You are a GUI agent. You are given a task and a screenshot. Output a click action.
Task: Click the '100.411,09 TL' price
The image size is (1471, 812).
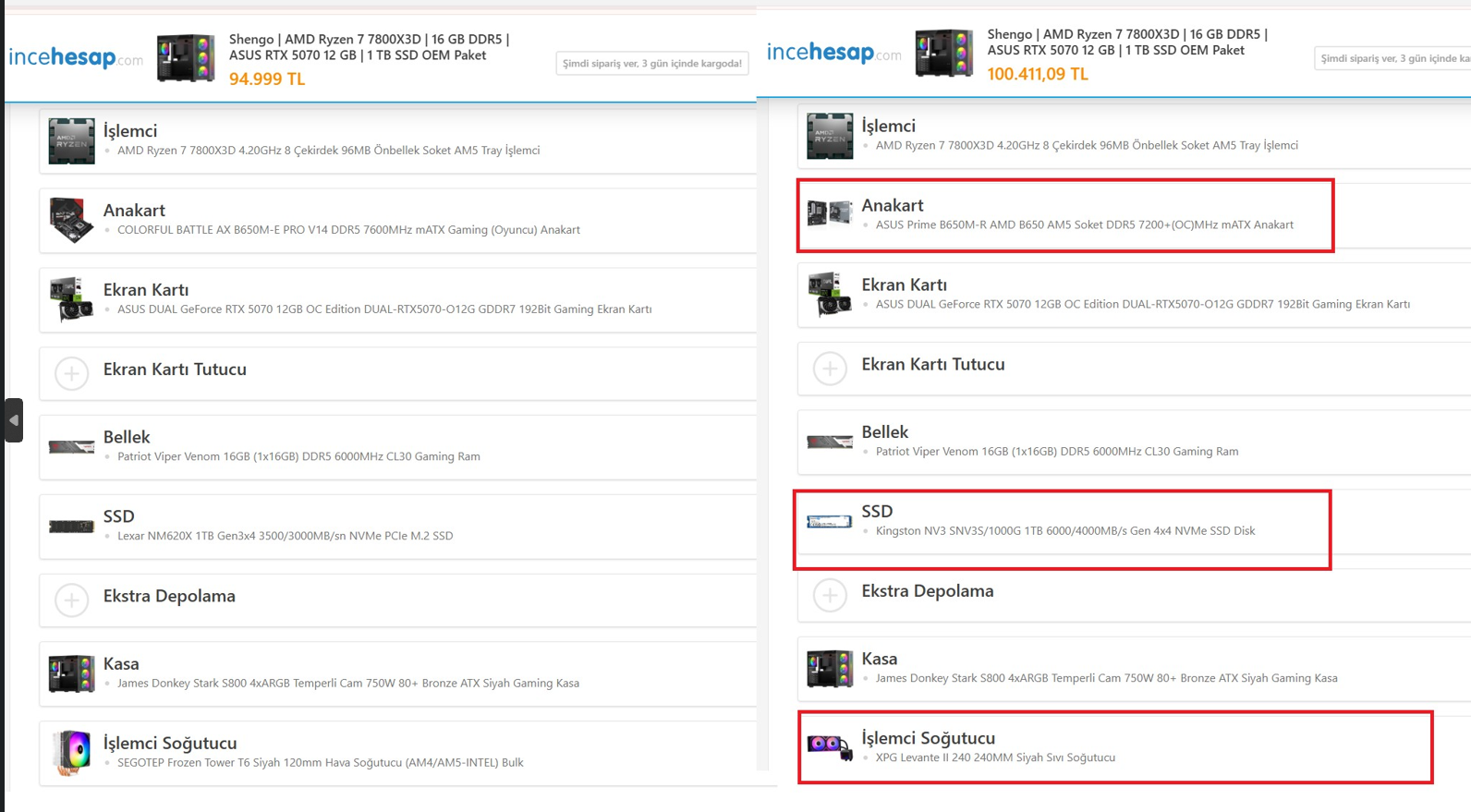pos(1038,74)
